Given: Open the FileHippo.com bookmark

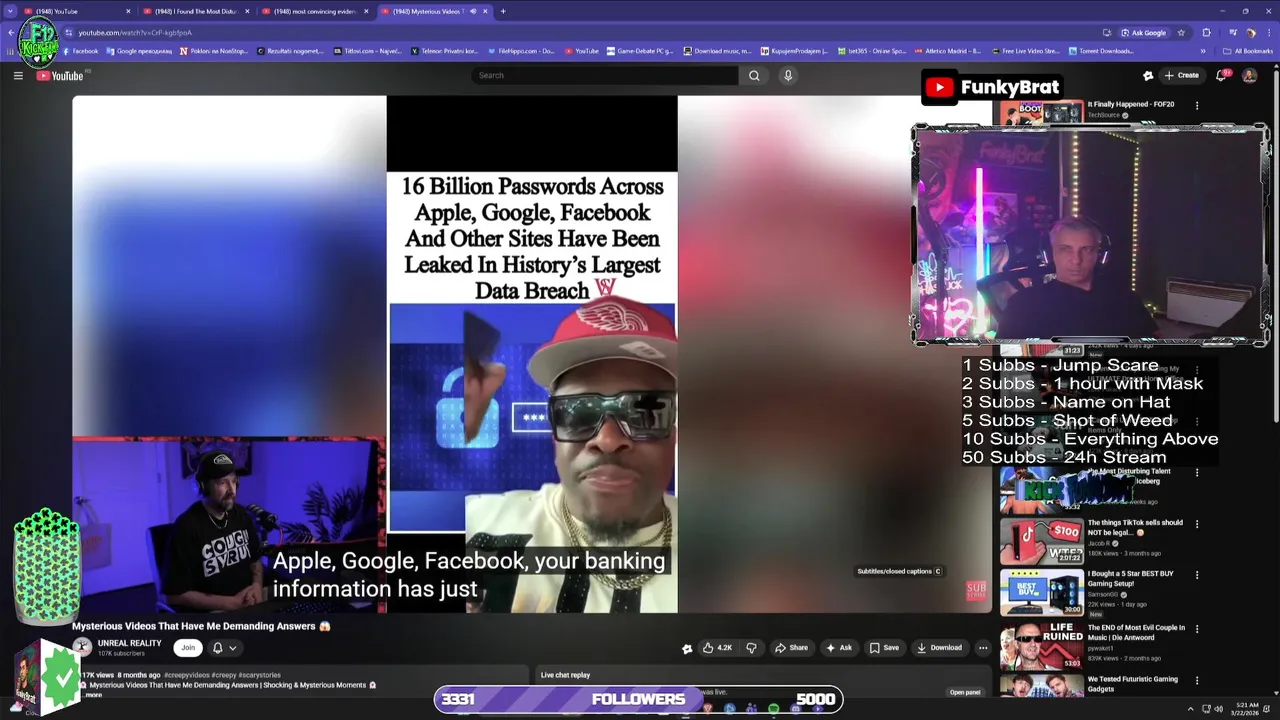Looking at the screenshot, I should (x=520, y=51).
